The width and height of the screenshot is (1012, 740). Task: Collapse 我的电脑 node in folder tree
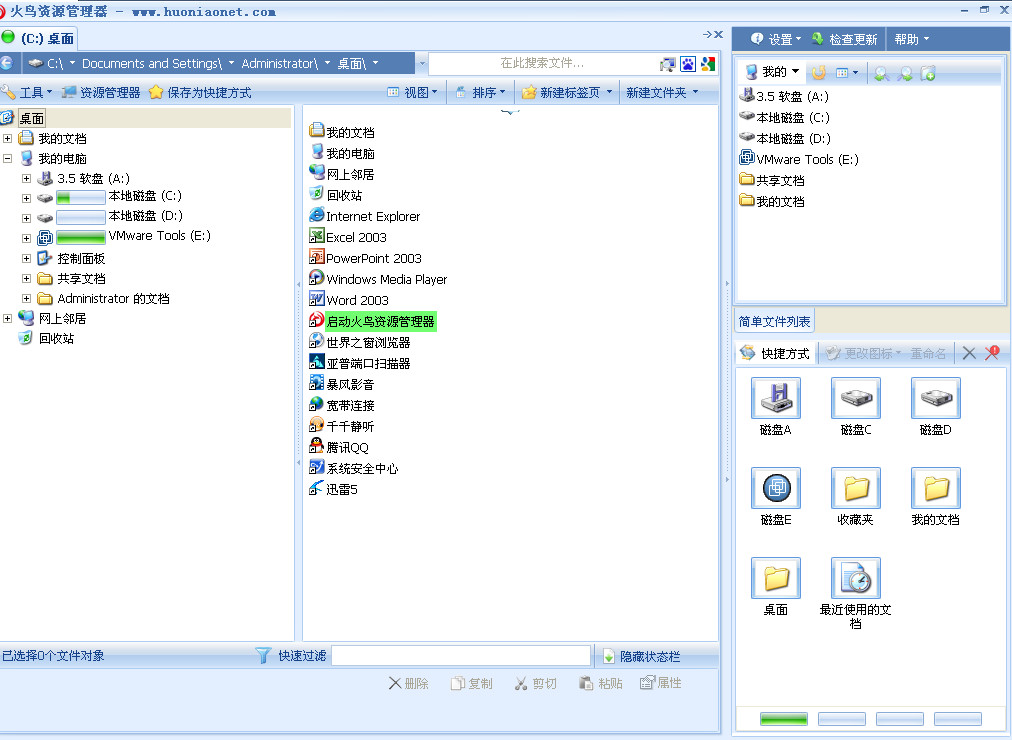click(x=8, y=158)
